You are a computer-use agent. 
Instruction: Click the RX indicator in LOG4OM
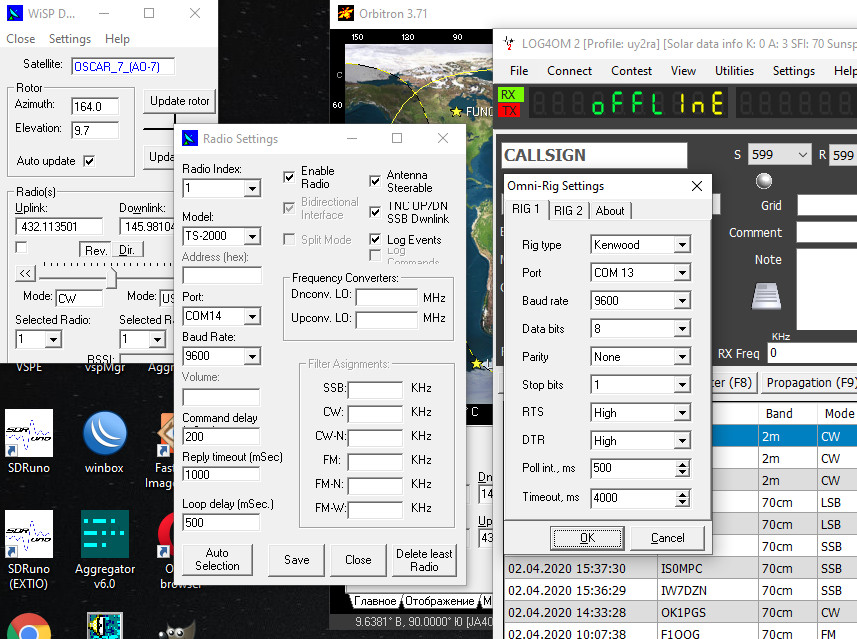[510, 95]
